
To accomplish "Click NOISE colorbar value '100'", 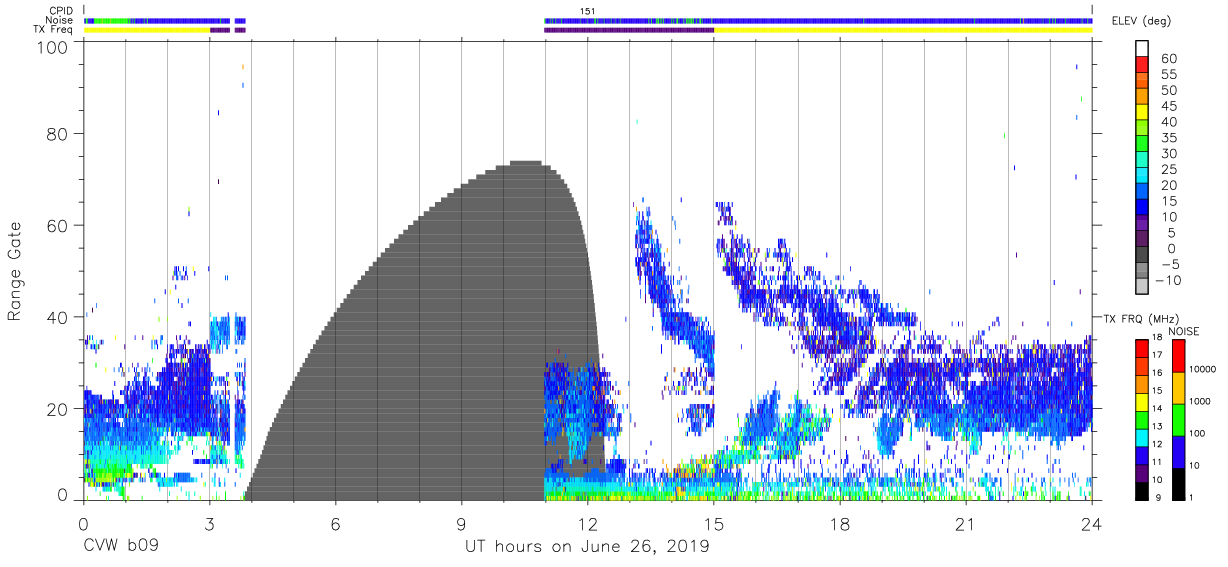I will 1197,433.
